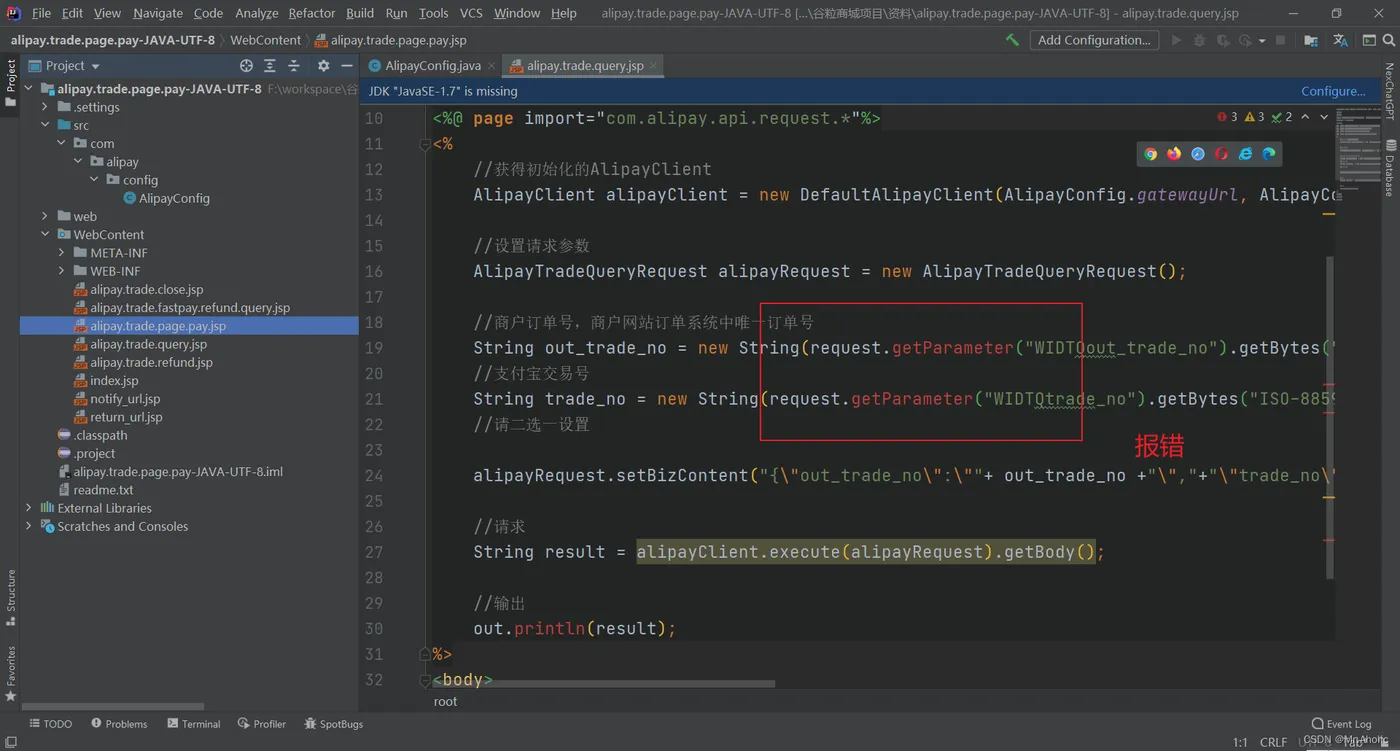Image resolution: width=1400 pixels, height=751 pixels.
Task: Click the Stop square icon
Action: [1280, 40]
